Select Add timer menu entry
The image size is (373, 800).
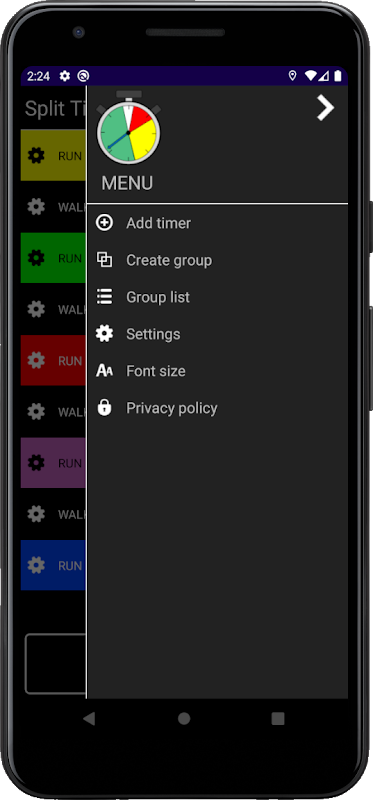coord(217,223)
